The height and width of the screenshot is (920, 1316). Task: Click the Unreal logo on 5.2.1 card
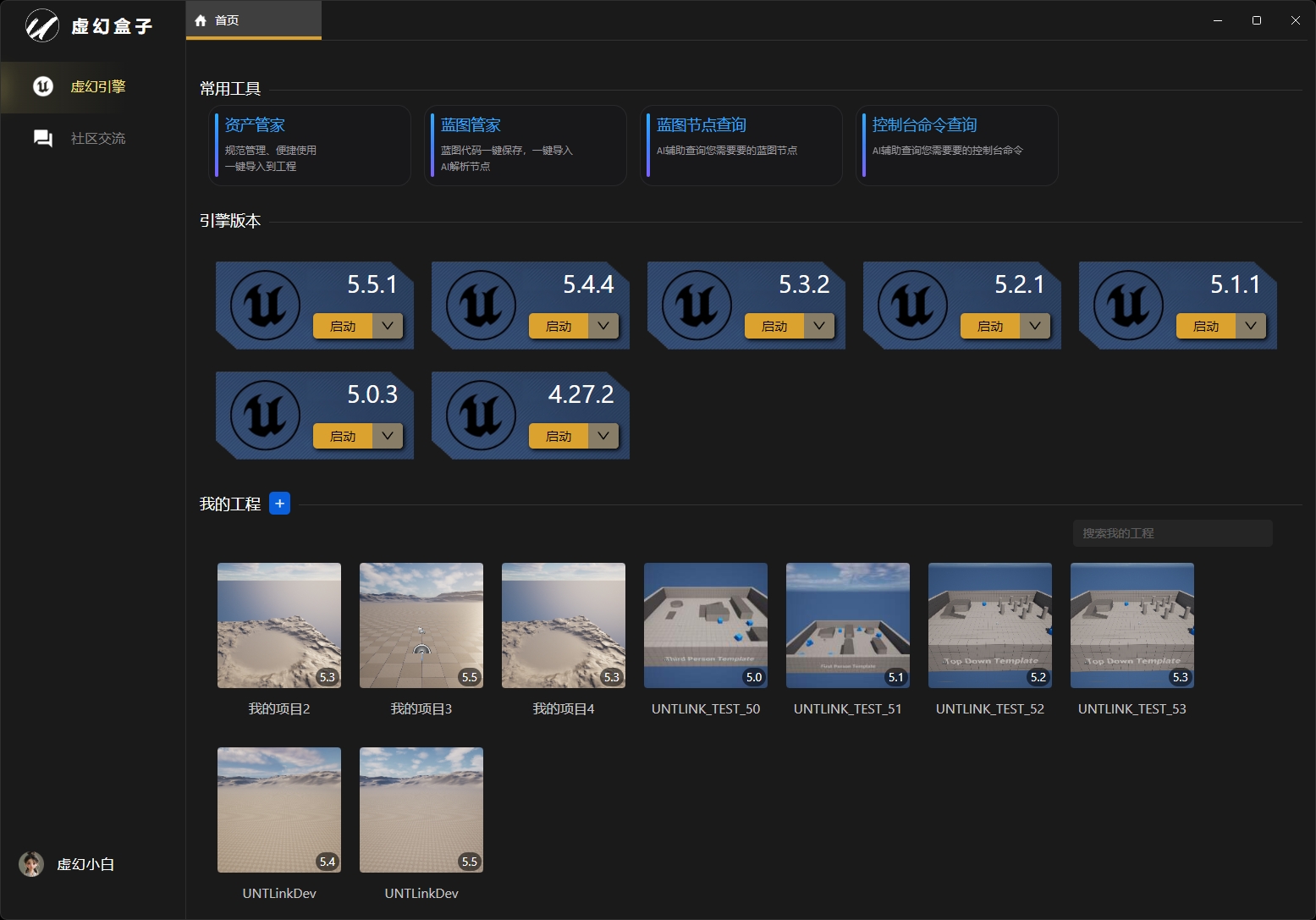tap(912, 306)
